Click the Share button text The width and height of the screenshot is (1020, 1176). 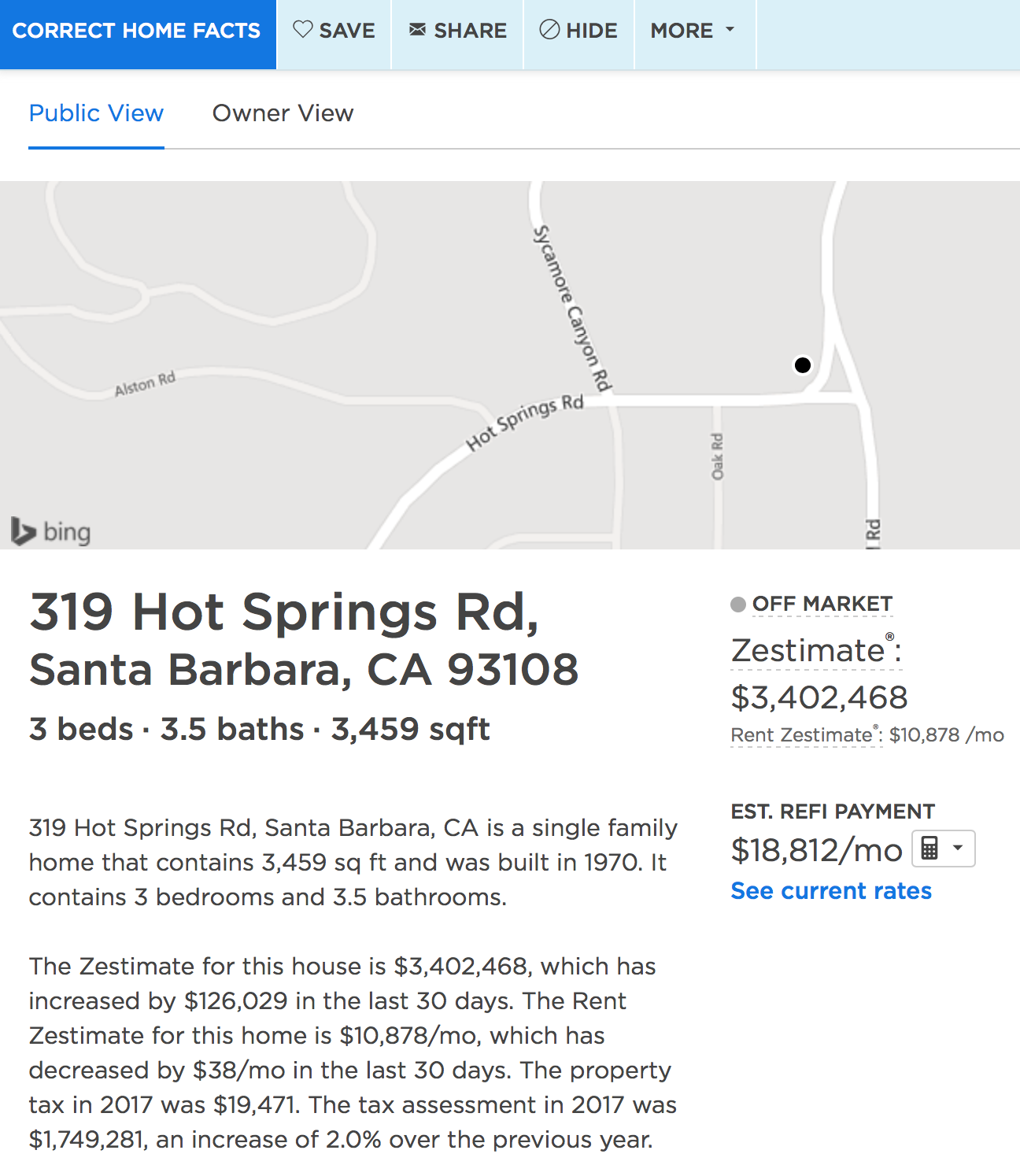coord(471,31)
